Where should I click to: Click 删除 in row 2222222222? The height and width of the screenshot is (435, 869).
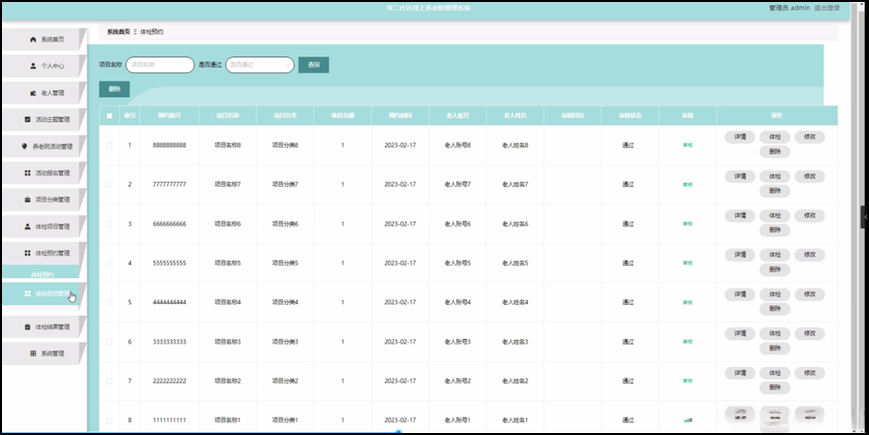(775, 388)
